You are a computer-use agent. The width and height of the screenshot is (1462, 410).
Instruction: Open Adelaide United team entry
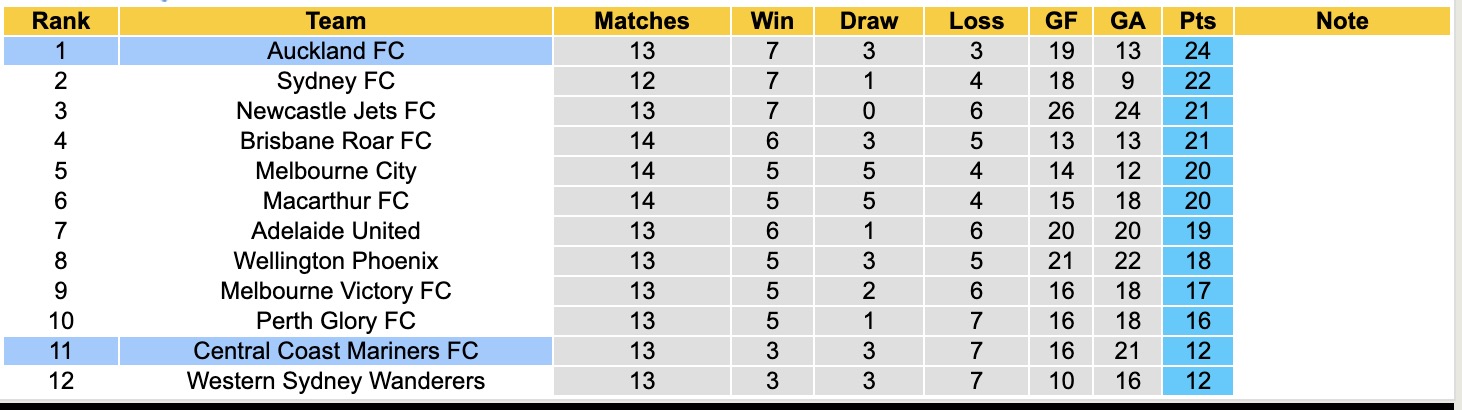[335, 231]
